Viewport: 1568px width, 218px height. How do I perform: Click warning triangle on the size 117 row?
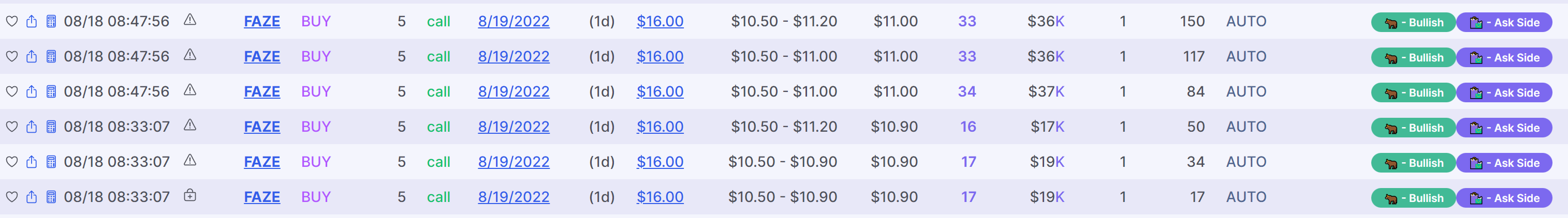click(x=190, y=55)
